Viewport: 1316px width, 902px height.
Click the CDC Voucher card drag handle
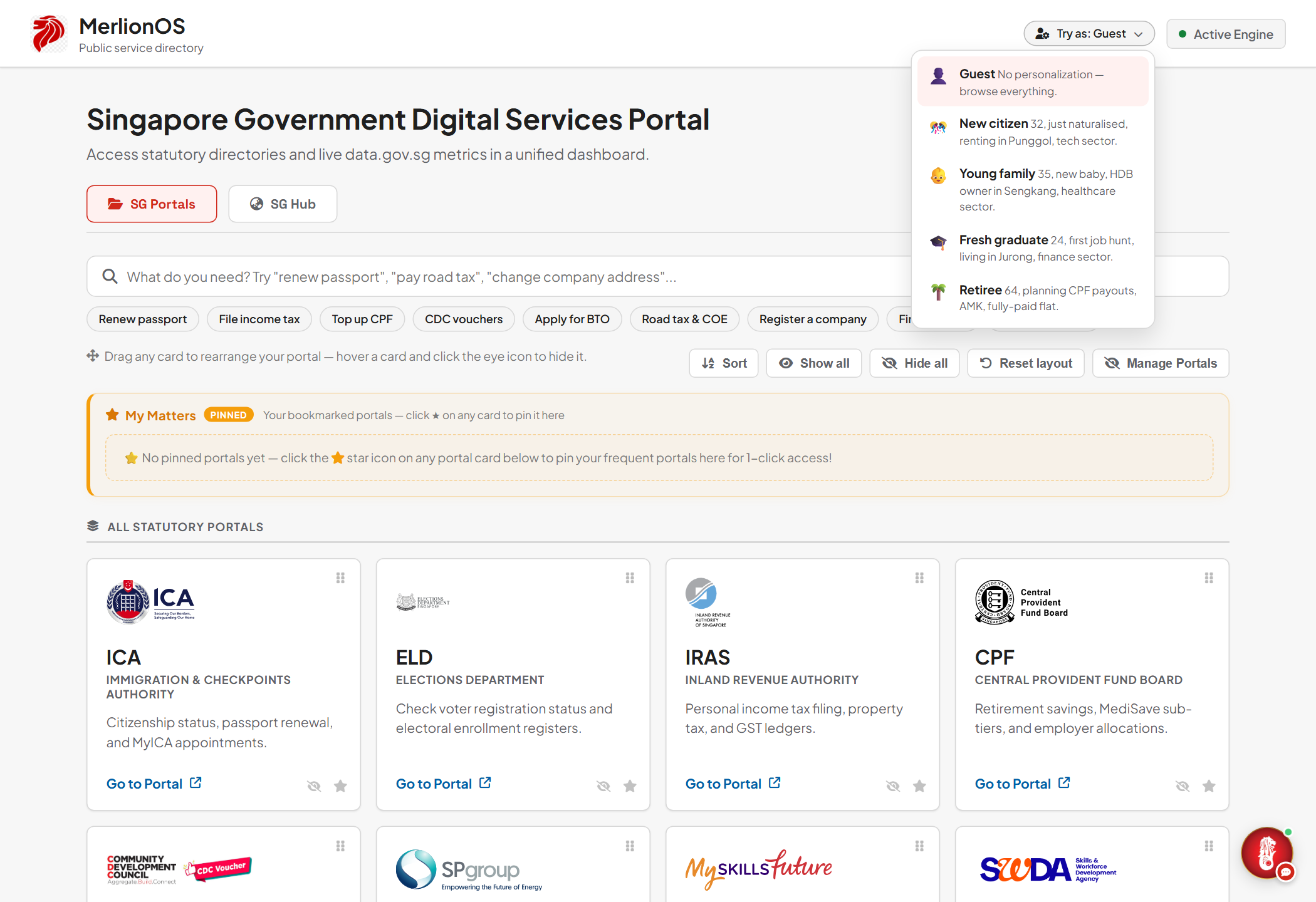(340, 846)
